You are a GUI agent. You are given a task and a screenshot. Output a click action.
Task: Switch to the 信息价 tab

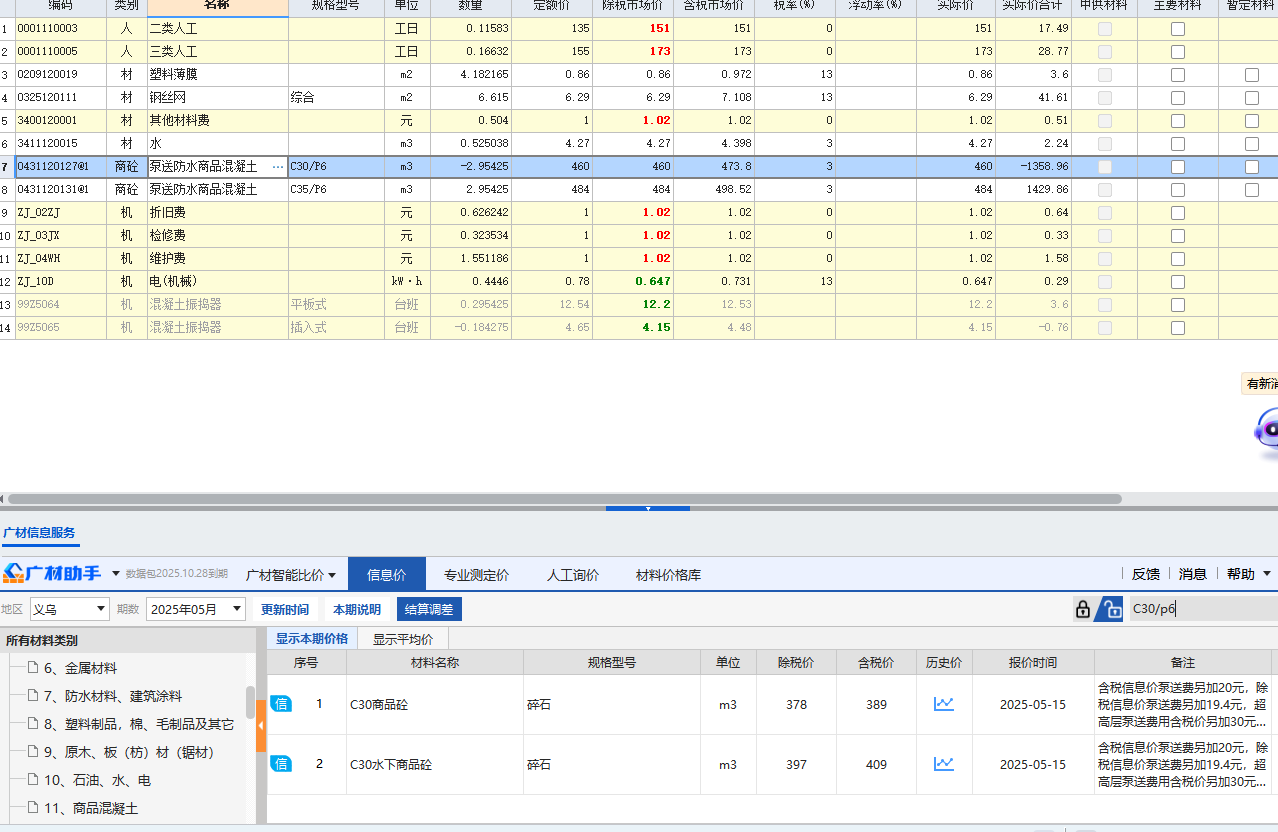point(387,575)
